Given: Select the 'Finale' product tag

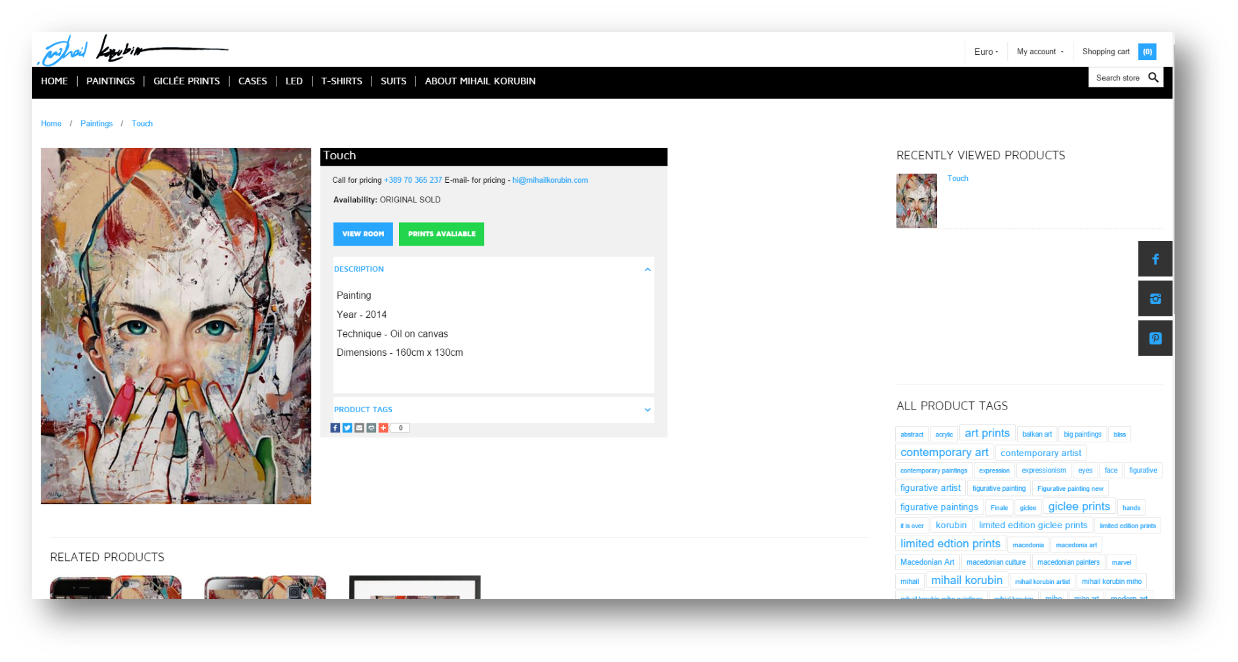Looking at the screenshot, I should tap(999, 508).
